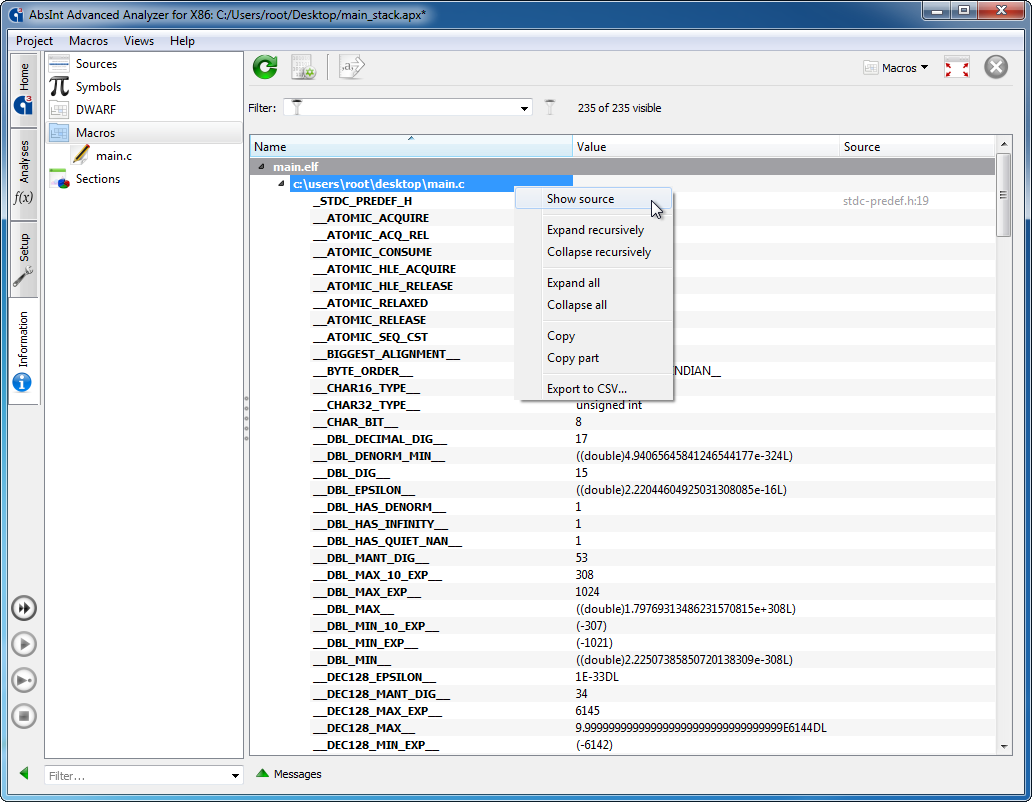The height and width of the screenshot is (802, 1032).
Task: Open the bottom-left Filter dropdown arrow
Action: point(235,776)
